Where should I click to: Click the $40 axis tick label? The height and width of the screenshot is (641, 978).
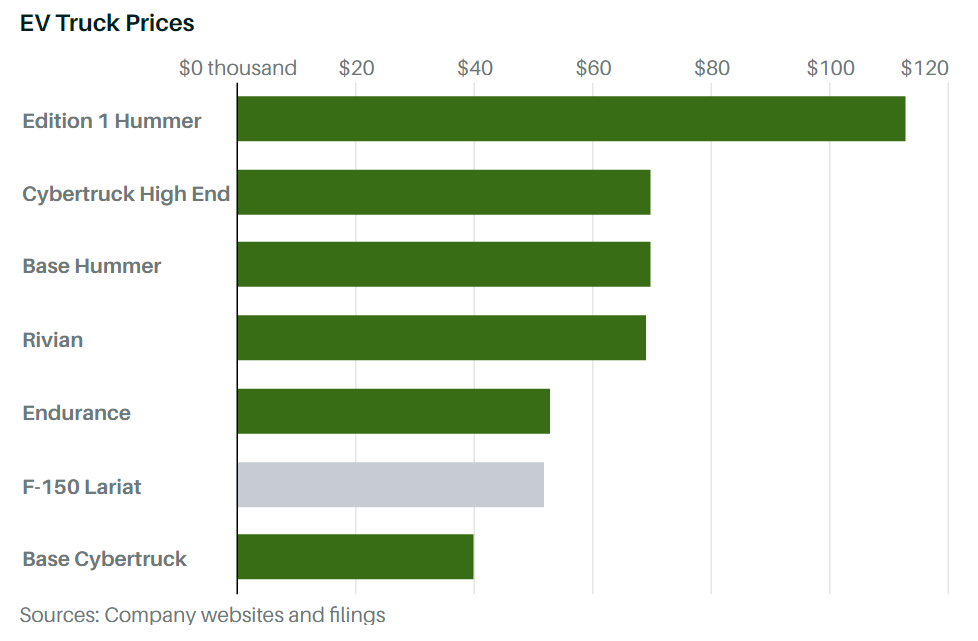pos(475,68)
